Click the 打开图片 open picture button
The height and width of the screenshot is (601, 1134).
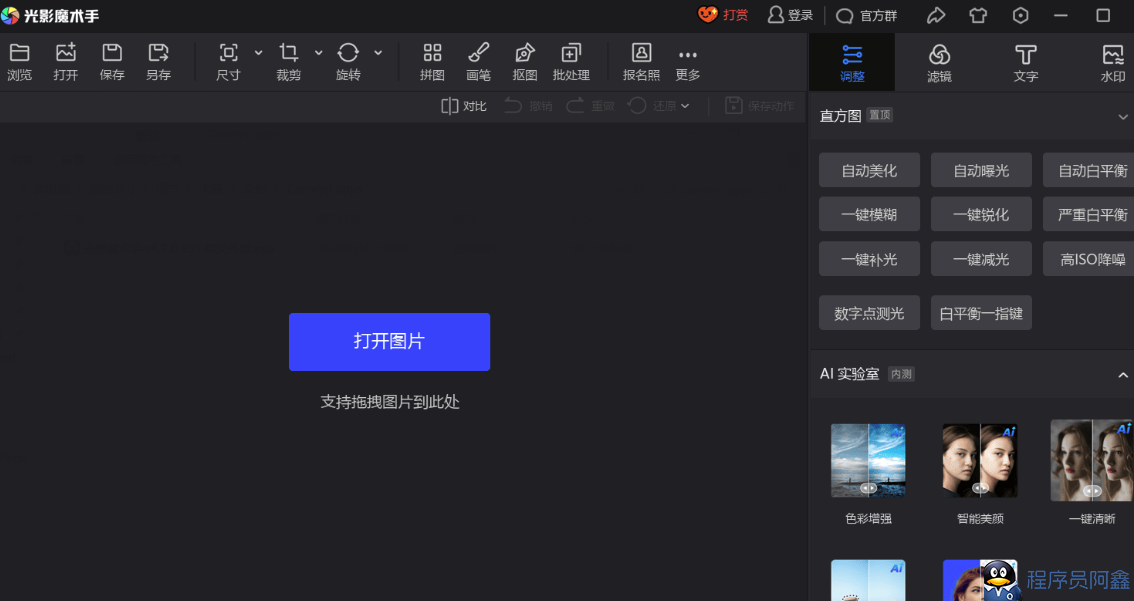coord(389,341)
